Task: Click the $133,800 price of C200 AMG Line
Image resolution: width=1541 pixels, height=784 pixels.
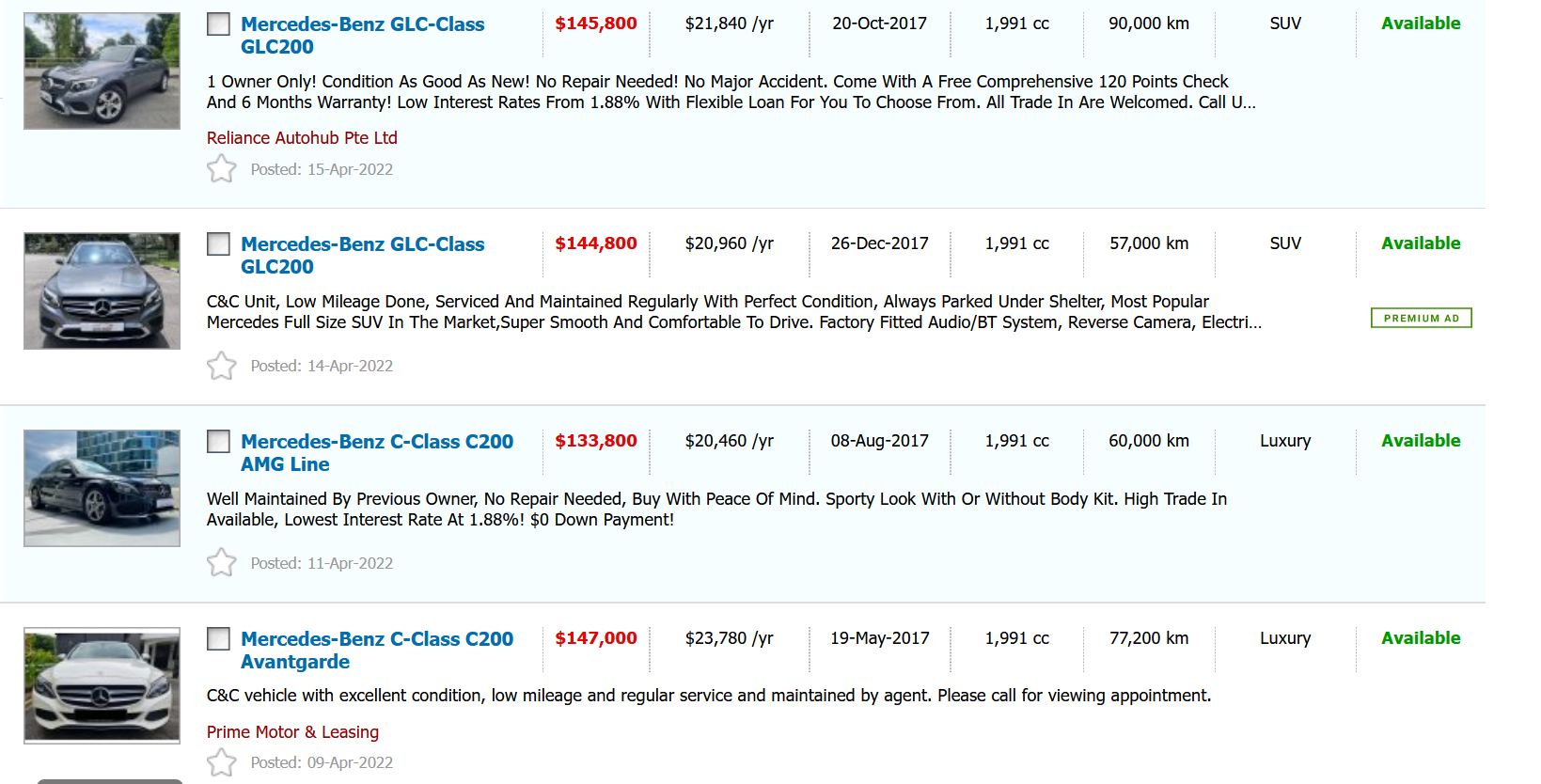Action: 595,441
